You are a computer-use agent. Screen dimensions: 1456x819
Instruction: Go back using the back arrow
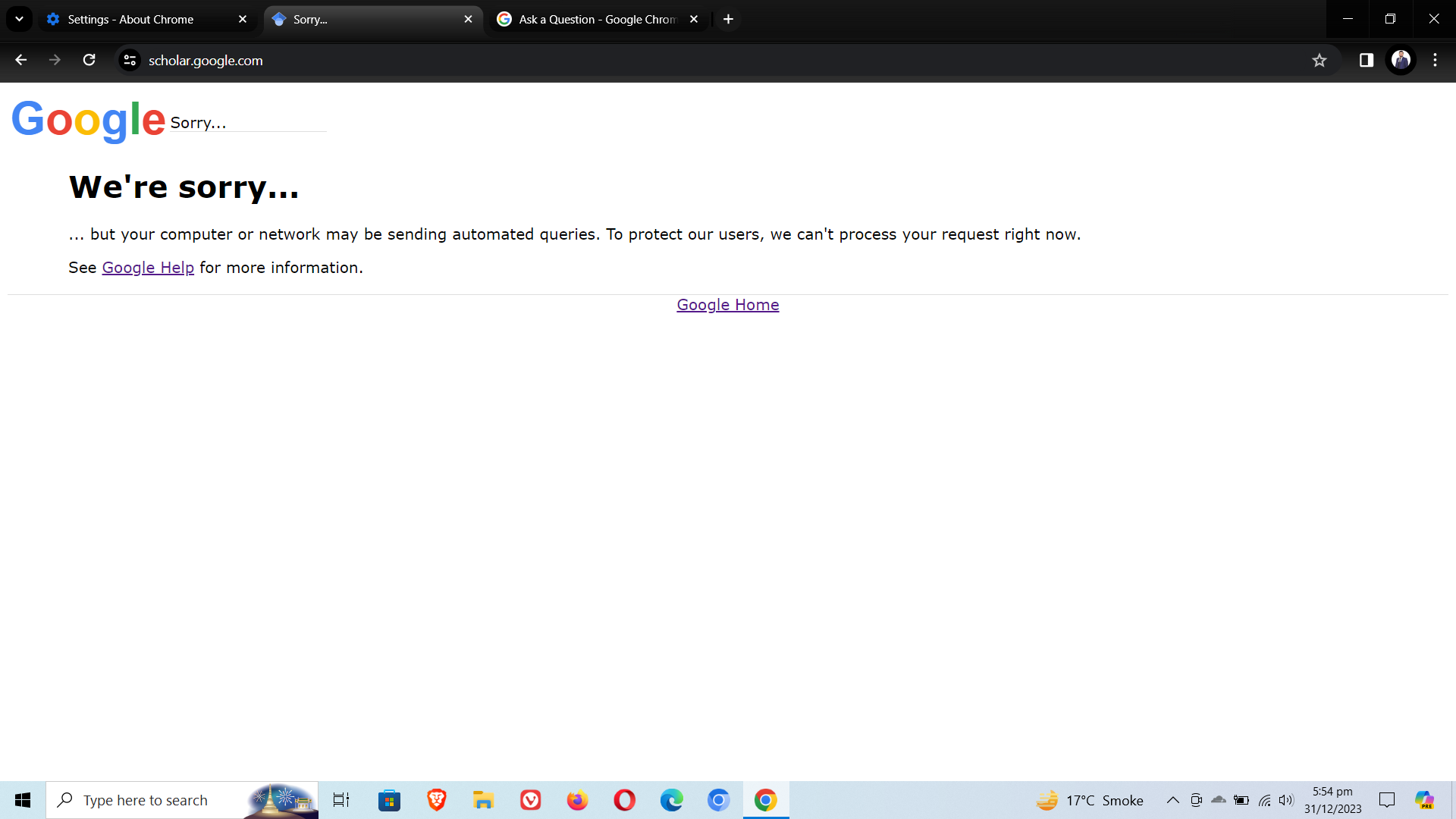(21, 60)
